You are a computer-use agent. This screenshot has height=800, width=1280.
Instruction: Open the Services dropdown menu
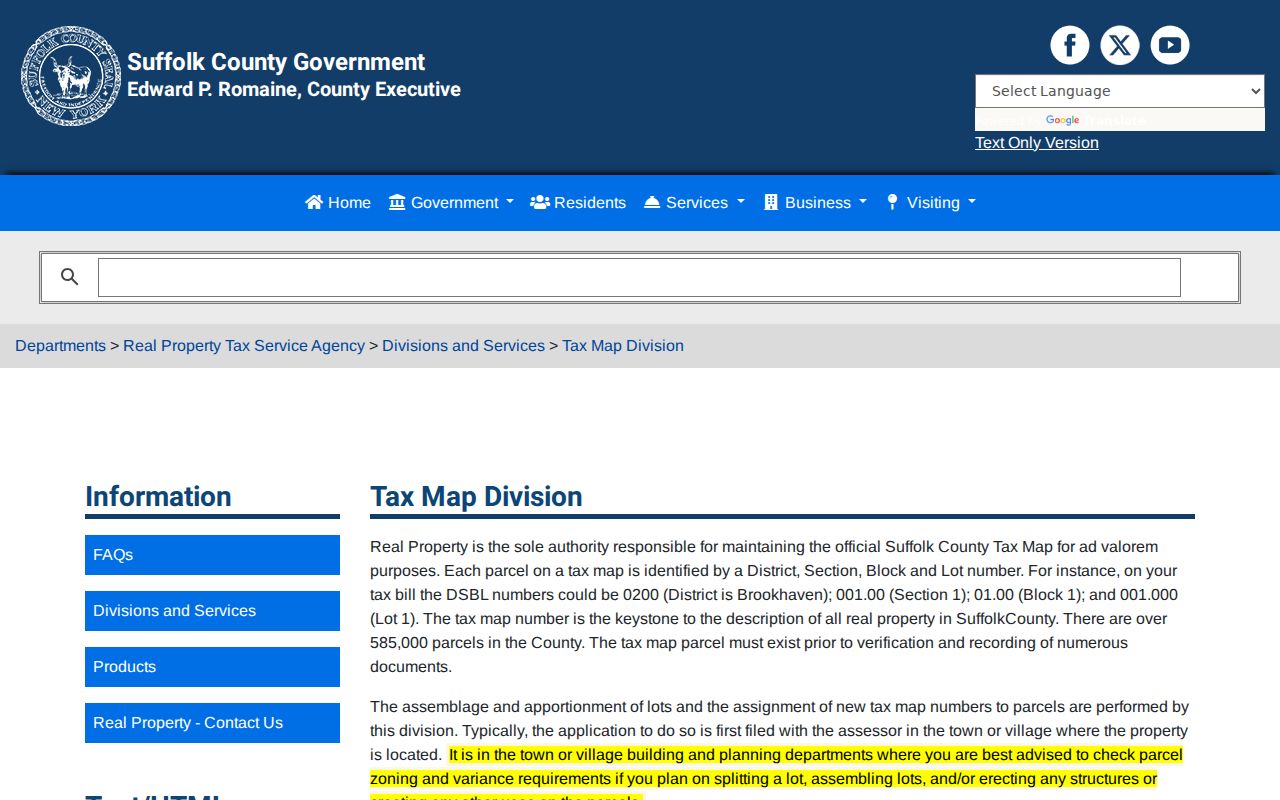click(694, 202)
